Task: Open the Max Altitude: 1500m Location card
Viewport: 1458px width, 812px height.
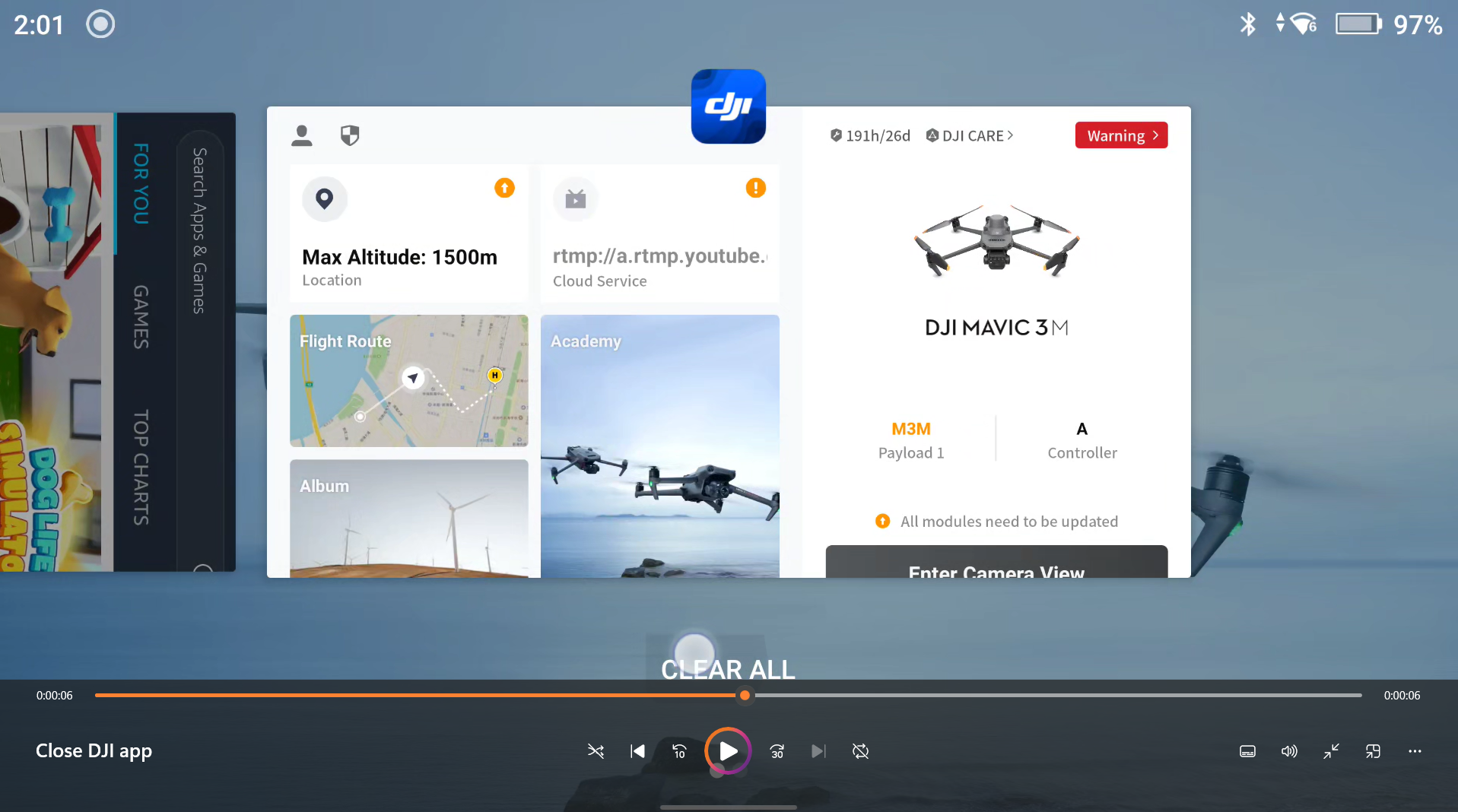Action: (409, 233)
